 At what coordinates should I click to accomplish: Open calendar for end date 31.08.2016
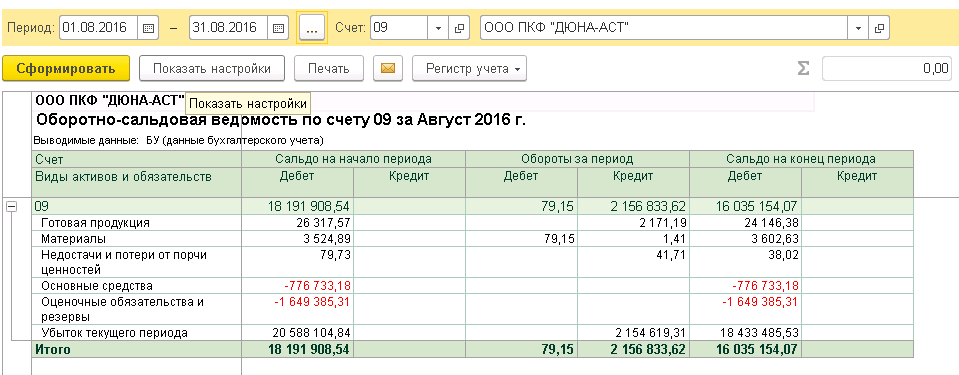coord(278,28)
